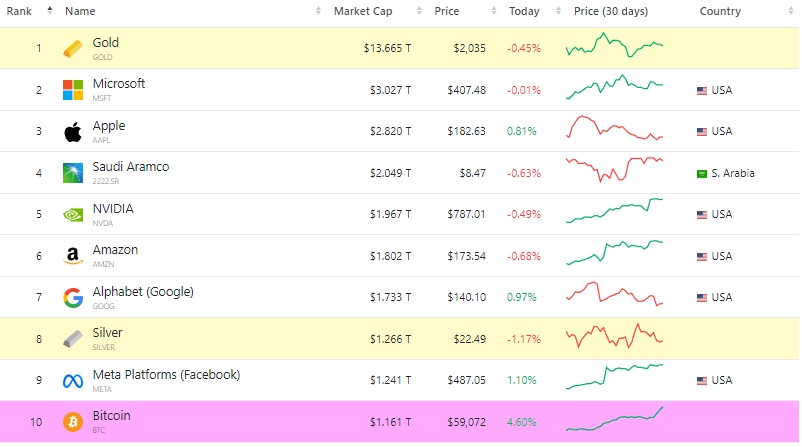Click the USA flag in Amazon row
Viewport: 802px width, 447px height.
pyautogui.click(x=702, y=256)
